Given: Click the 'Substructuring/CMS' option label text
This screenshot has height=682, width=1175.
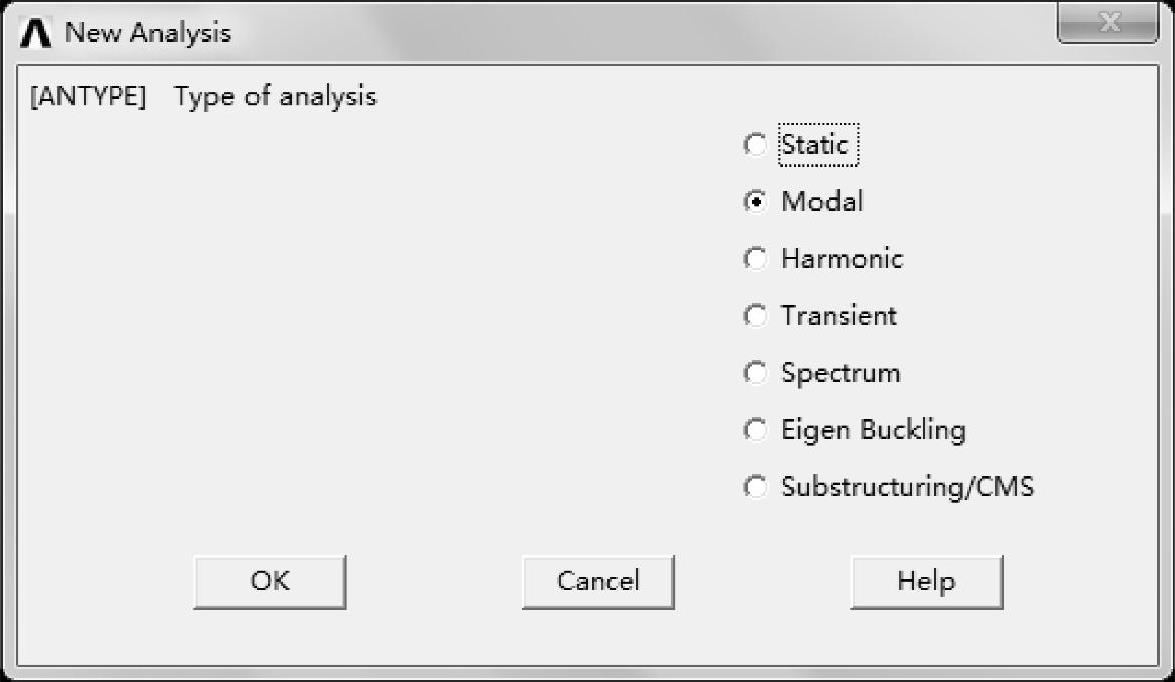Looking at the screenshot, I should pyautogui.click(x=907, y=487).
